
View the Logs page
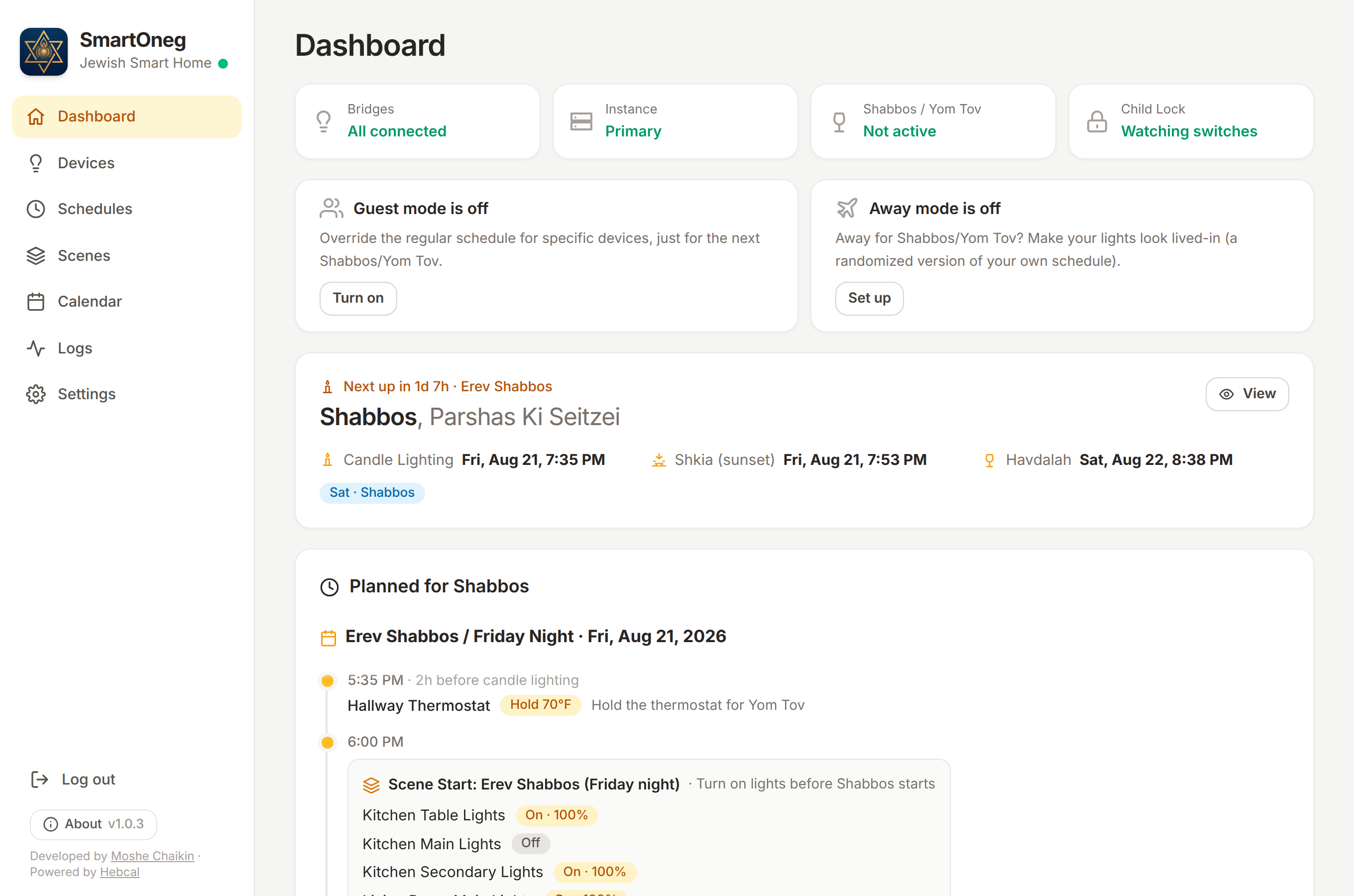point(127,348)
